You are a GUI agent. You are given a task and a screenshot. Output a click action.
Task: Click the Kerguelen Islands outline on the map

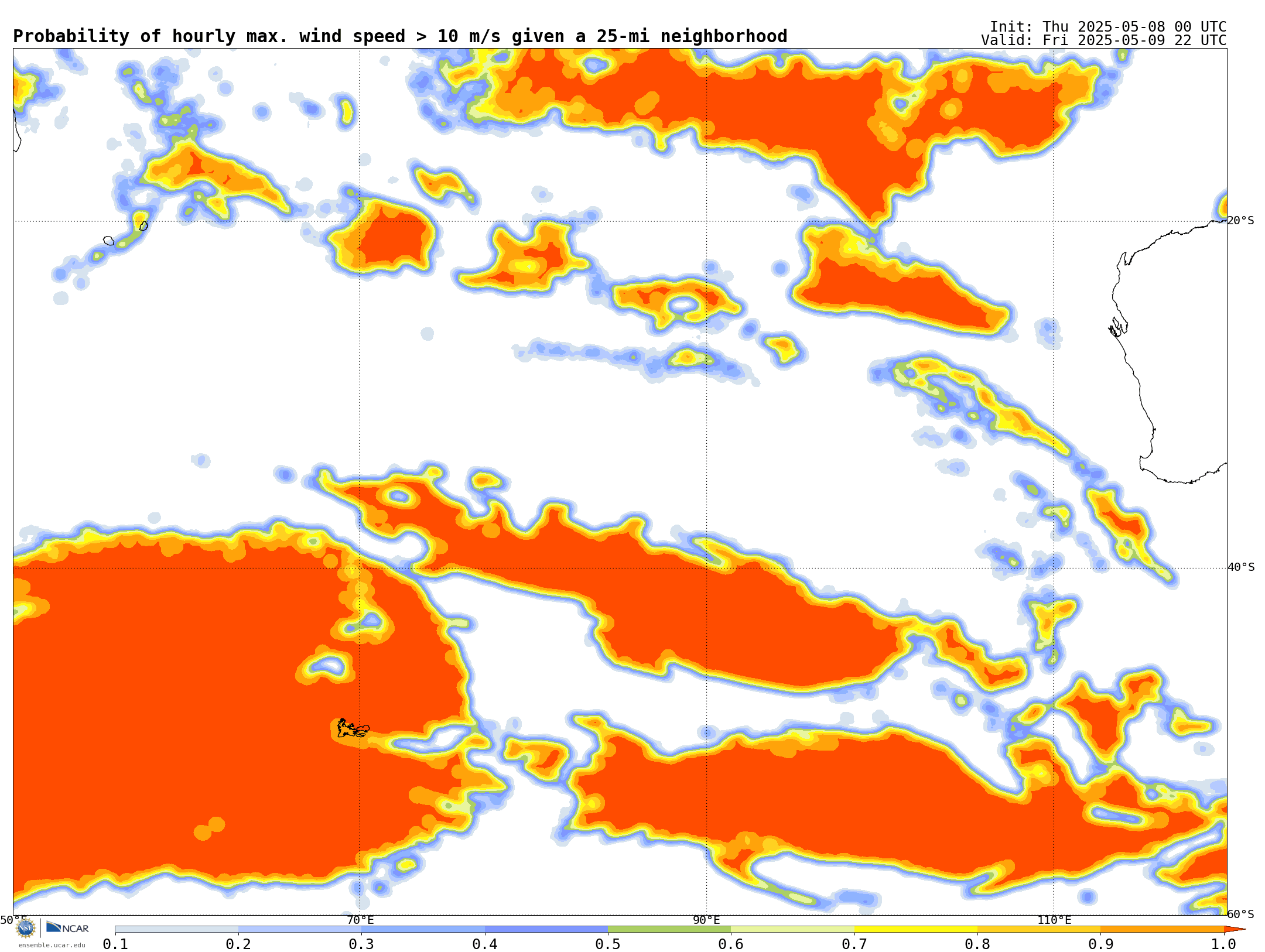tap(353, 728)
